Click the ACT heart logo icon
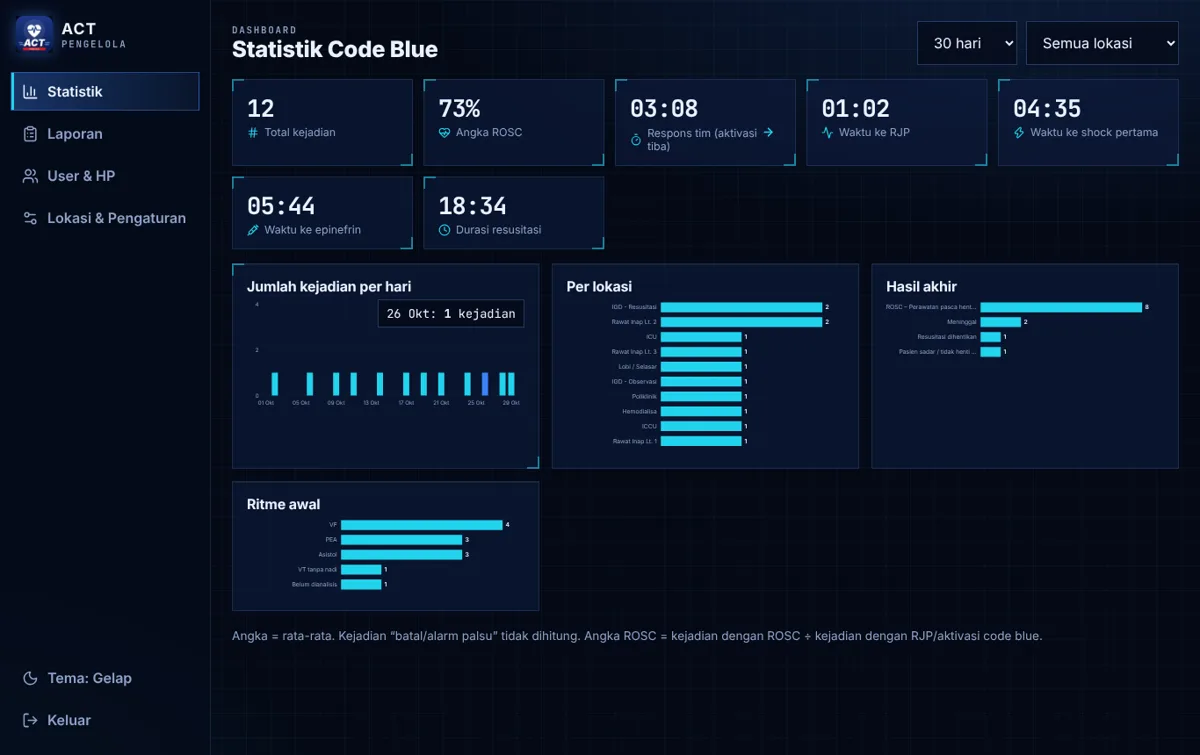Image resolution: width=1200 pixels, height=755 pixels. (x=34, y=35)
